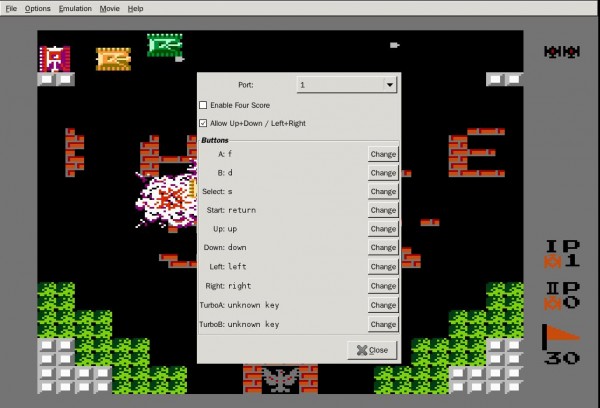The width and height of the screenshot is (600, 408).
Task: Open the Options menu
Action: pyautogui.click(x=38, y=8)
